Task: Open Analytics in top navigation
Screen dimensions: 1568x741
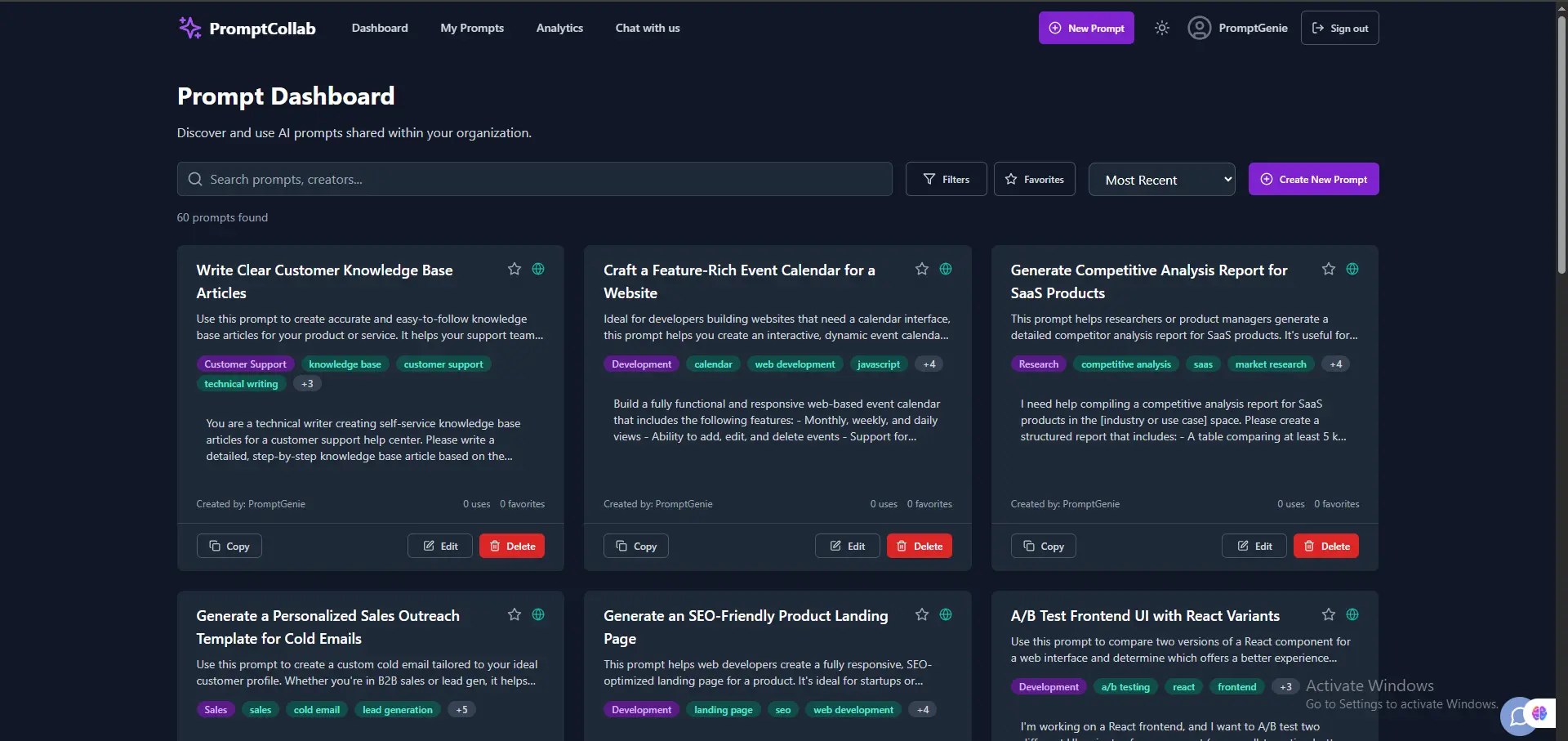Action: (559, 28)
